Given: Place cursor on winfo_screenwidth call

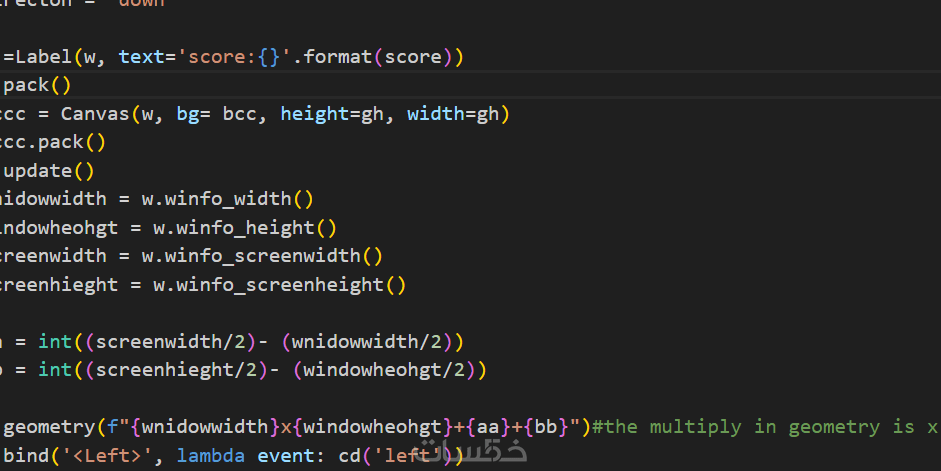Looking at the screenshot, I should [x=270, y=256].
